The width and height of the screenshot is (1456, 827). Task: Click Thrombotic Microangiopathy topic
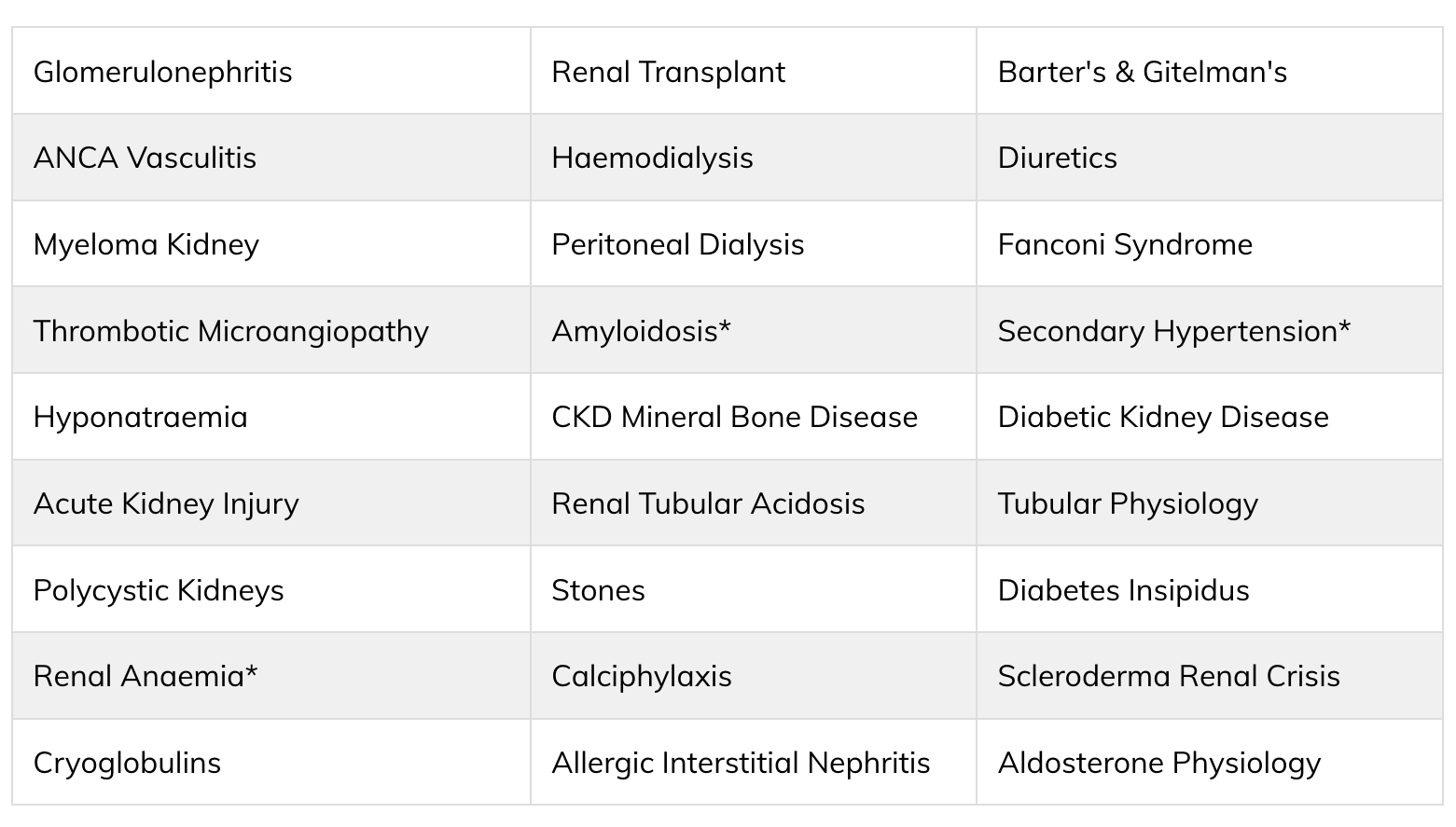click(x=230, y=331)
